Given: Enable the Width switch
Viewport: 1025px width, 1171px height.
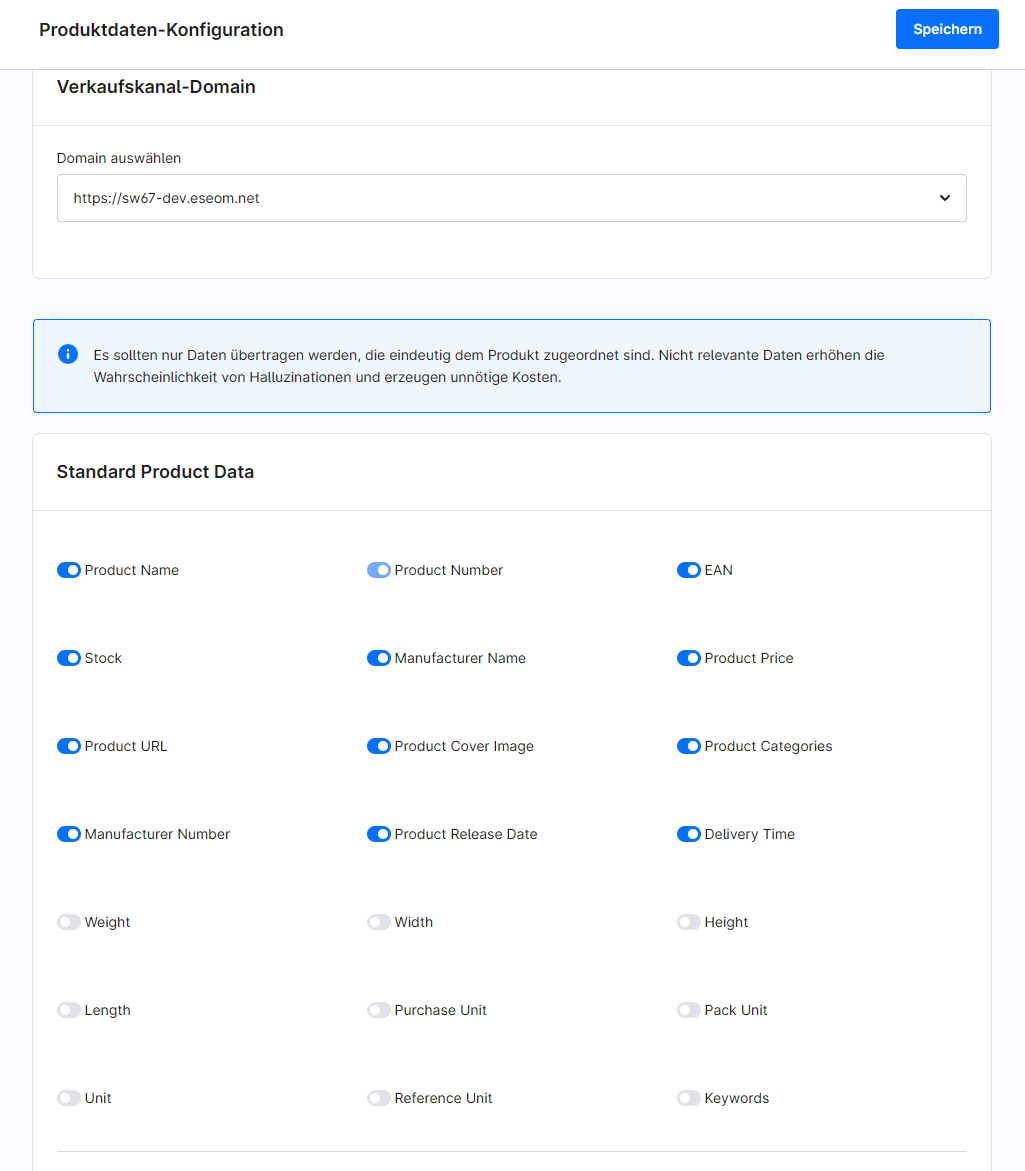Looking at the screenshot, I should (378, 922).
